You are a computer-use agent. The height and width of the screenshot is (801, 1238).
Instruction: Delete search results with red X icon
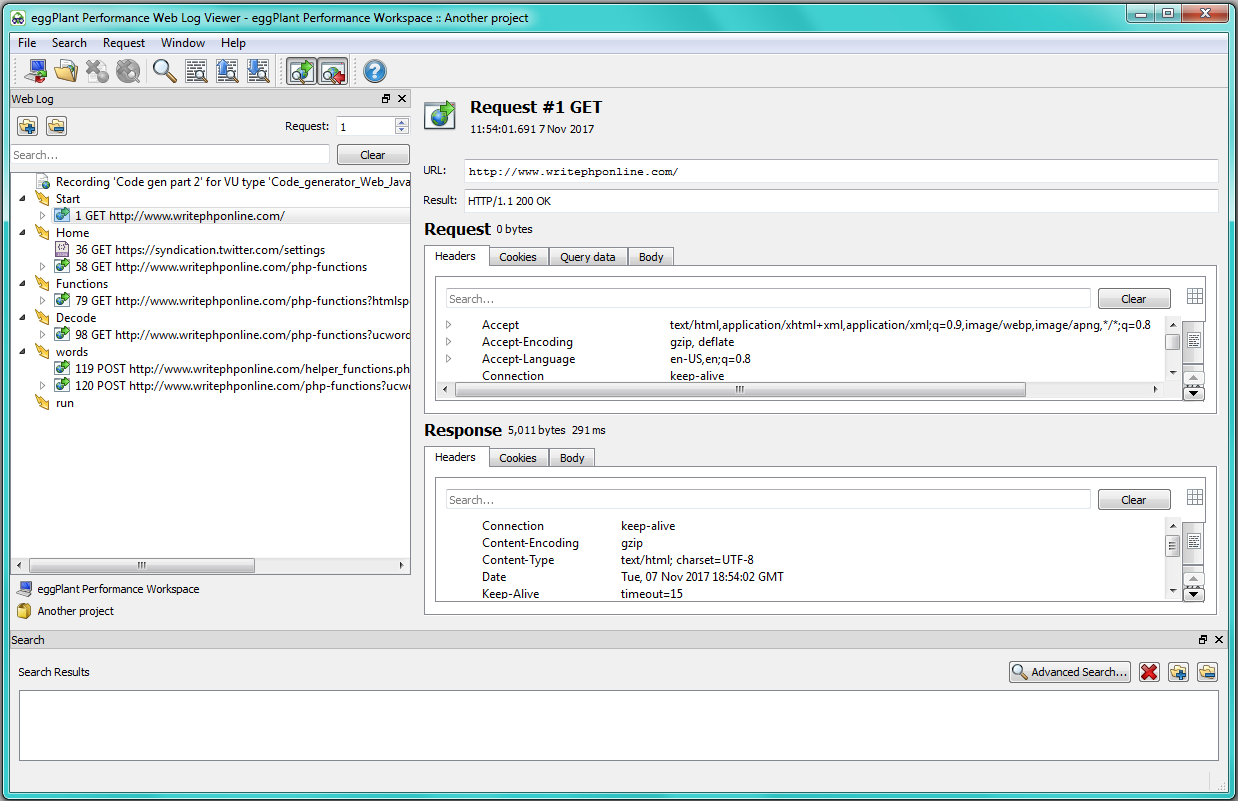click(x=1149, y=672)
